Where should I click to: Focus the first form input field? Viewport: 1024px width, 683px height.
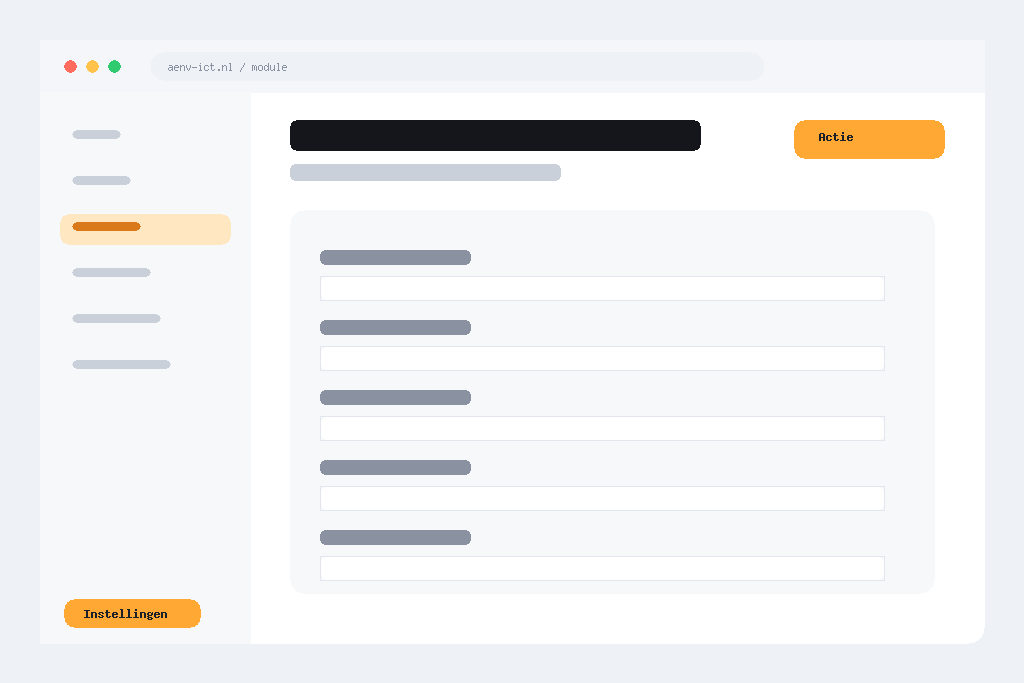point(602,289)
